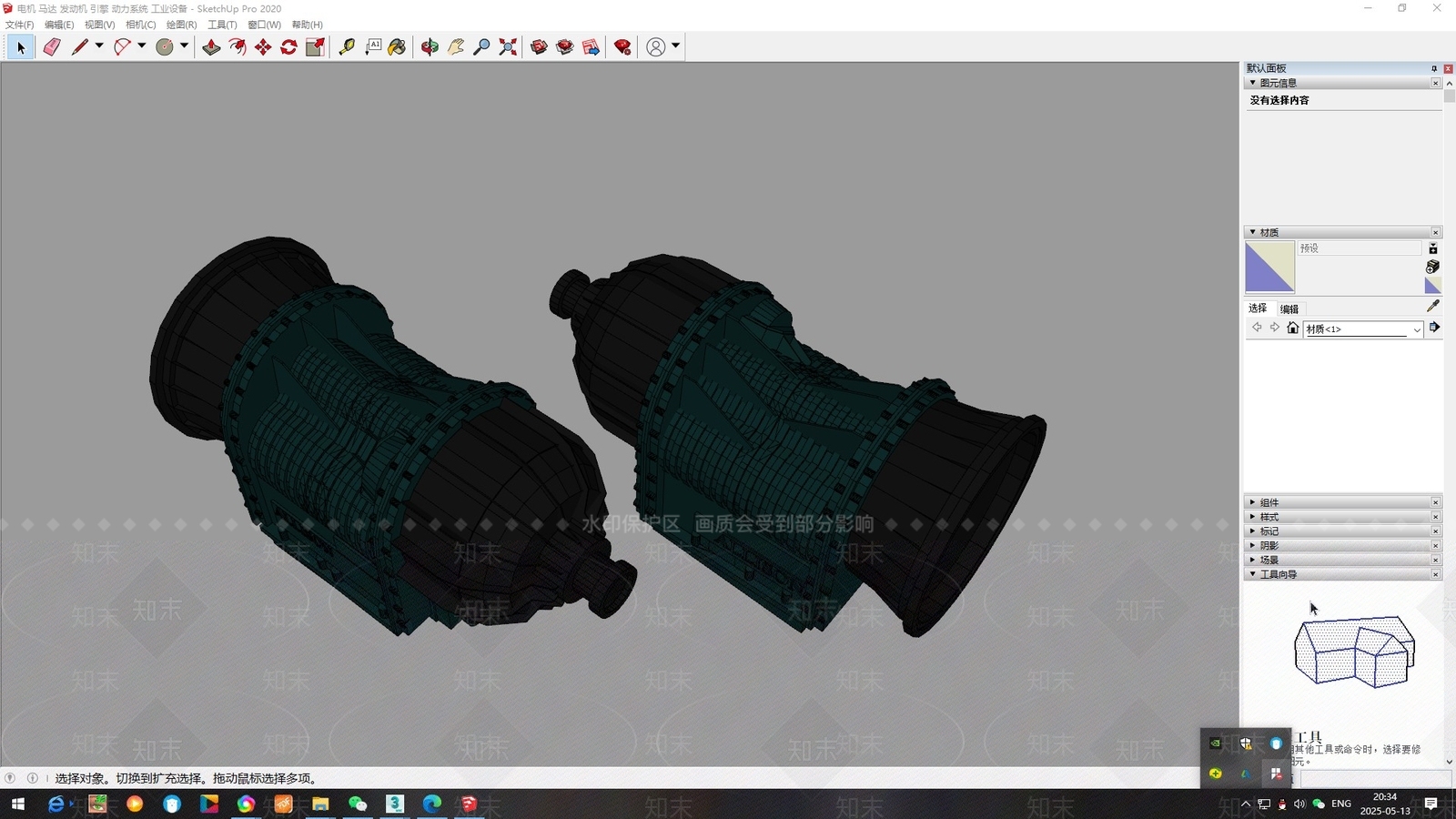
Task: Open the 工具(T) menu
Action: pyautogui.click(x=222, y=25)
